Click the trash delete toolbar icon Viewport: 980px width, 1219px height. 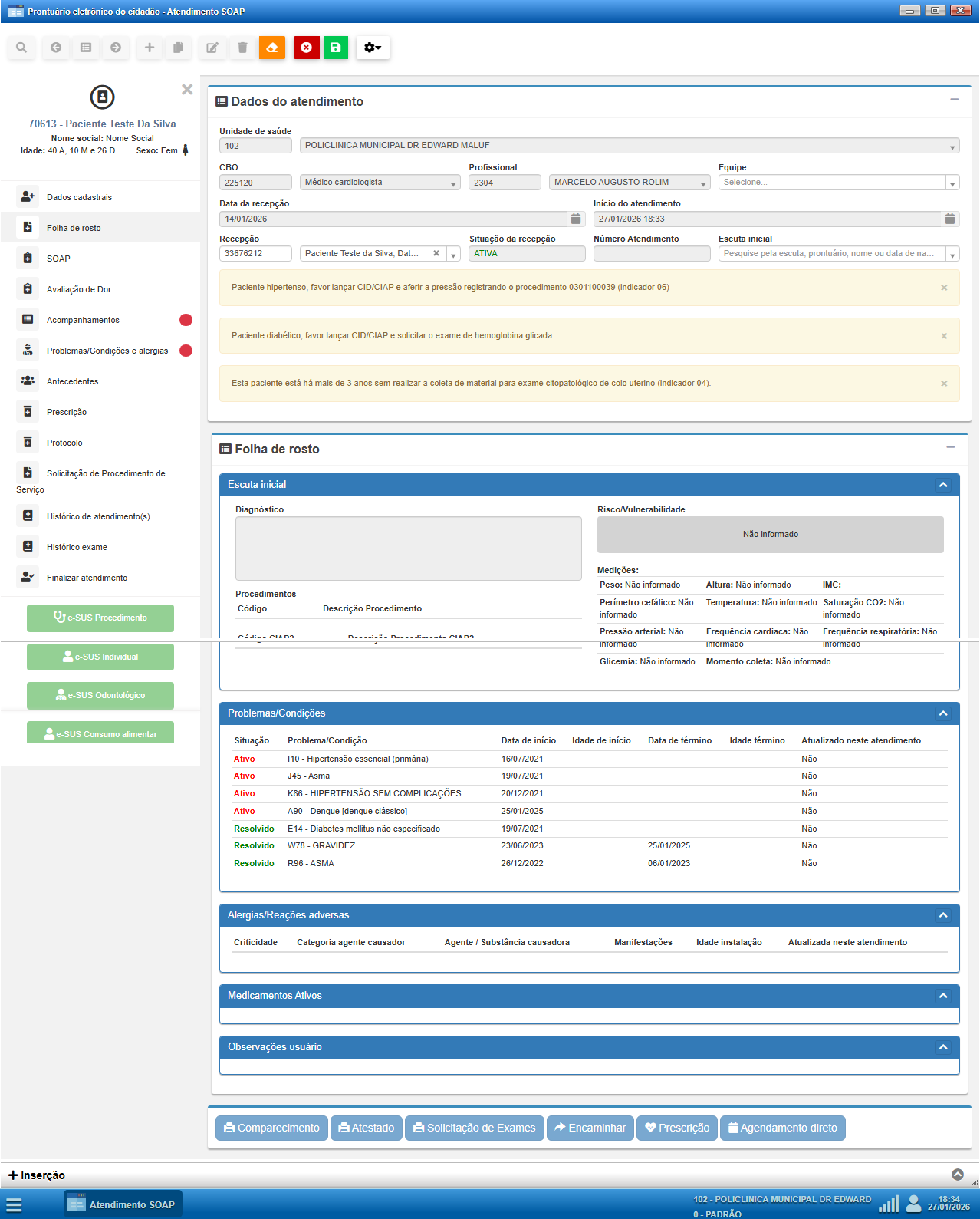pos(242,48)
